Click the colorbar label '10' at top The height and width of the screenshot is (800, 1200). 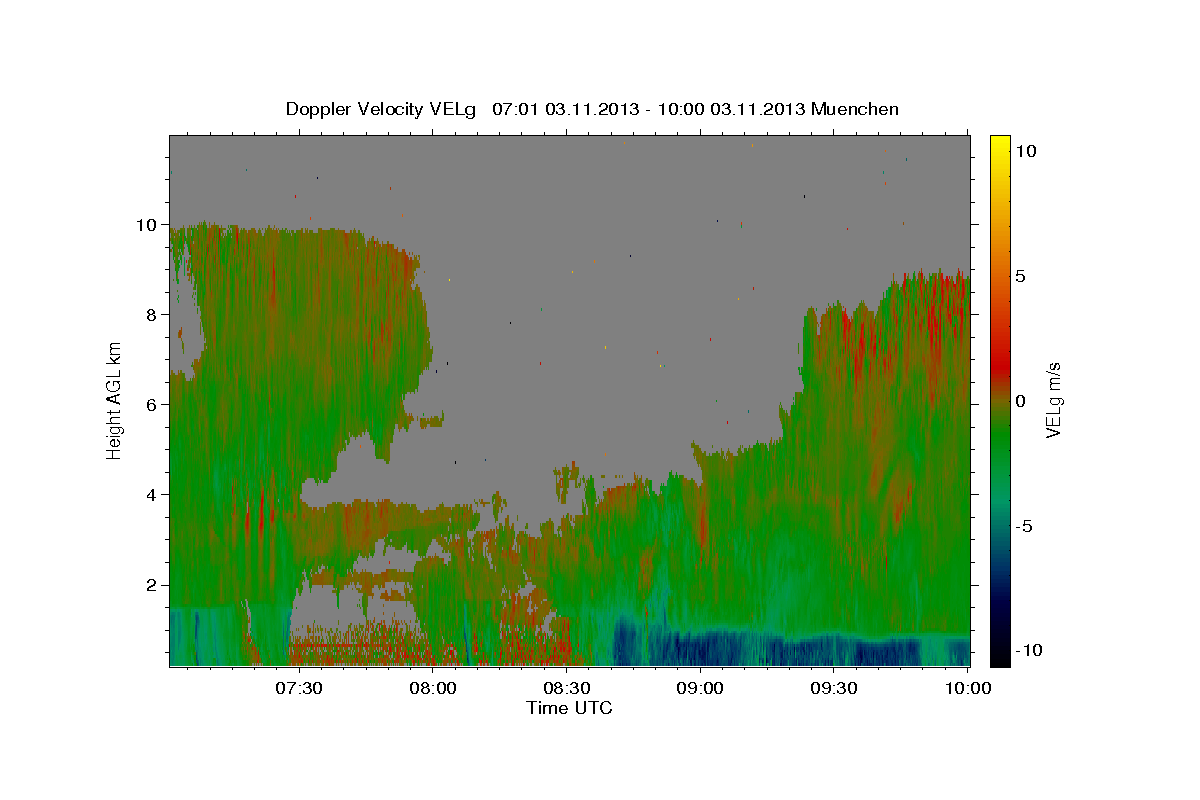(1025, 150)
